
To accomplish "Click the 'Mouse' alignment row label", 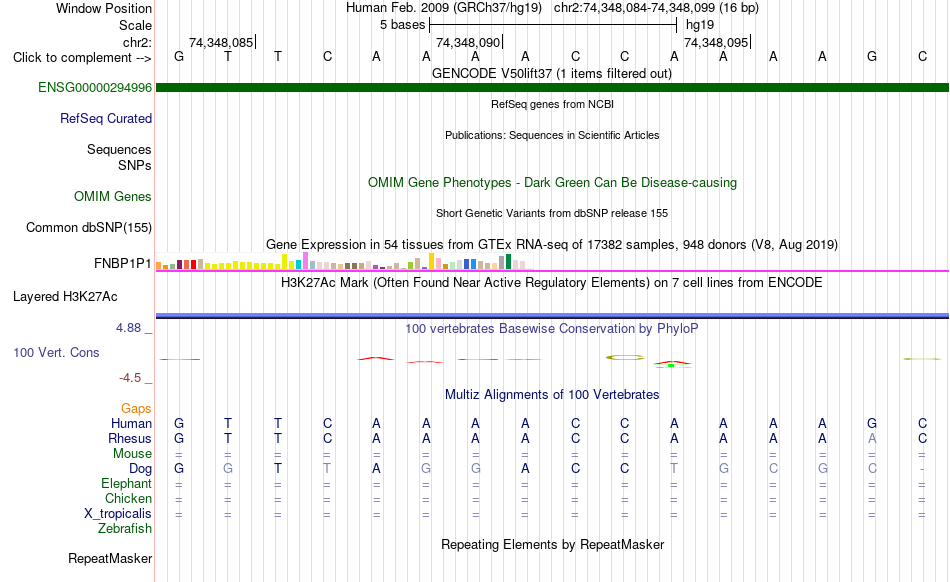I will (132, 454).
